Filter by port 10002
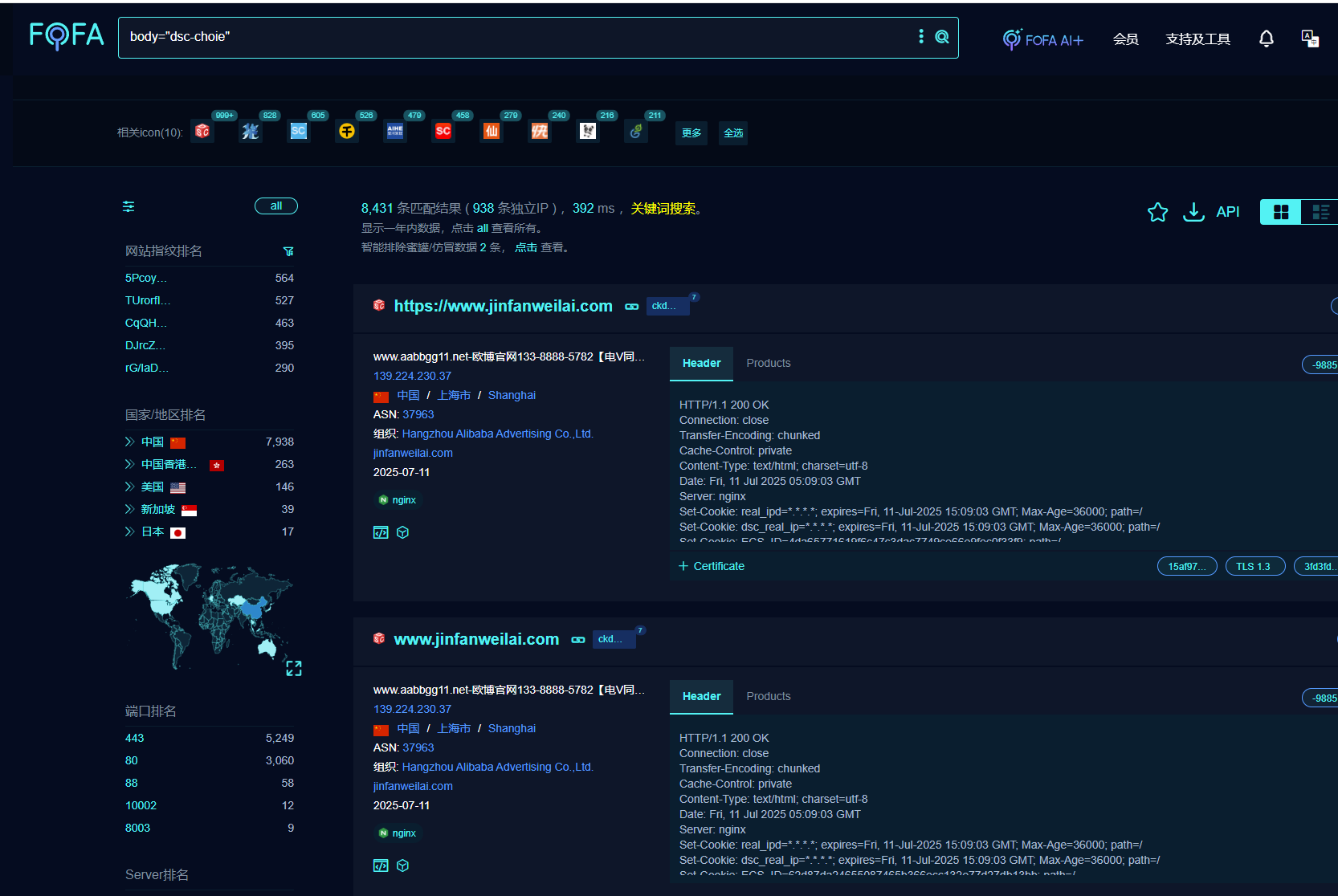This screenshot has height=896, width=1338. 141,805
